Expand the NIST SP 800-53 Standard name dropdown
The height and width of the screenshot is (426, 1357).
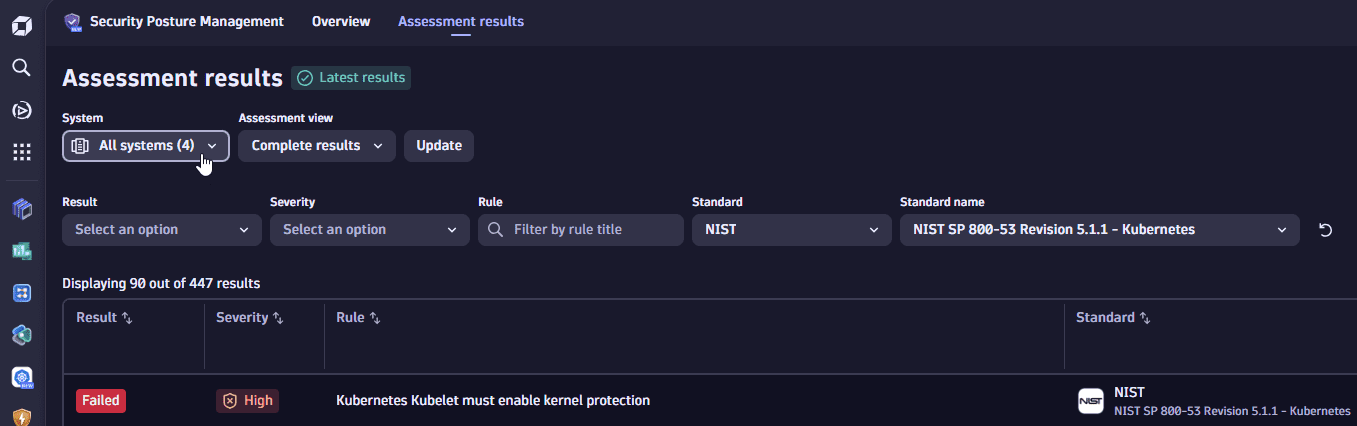click(1100, 230)
